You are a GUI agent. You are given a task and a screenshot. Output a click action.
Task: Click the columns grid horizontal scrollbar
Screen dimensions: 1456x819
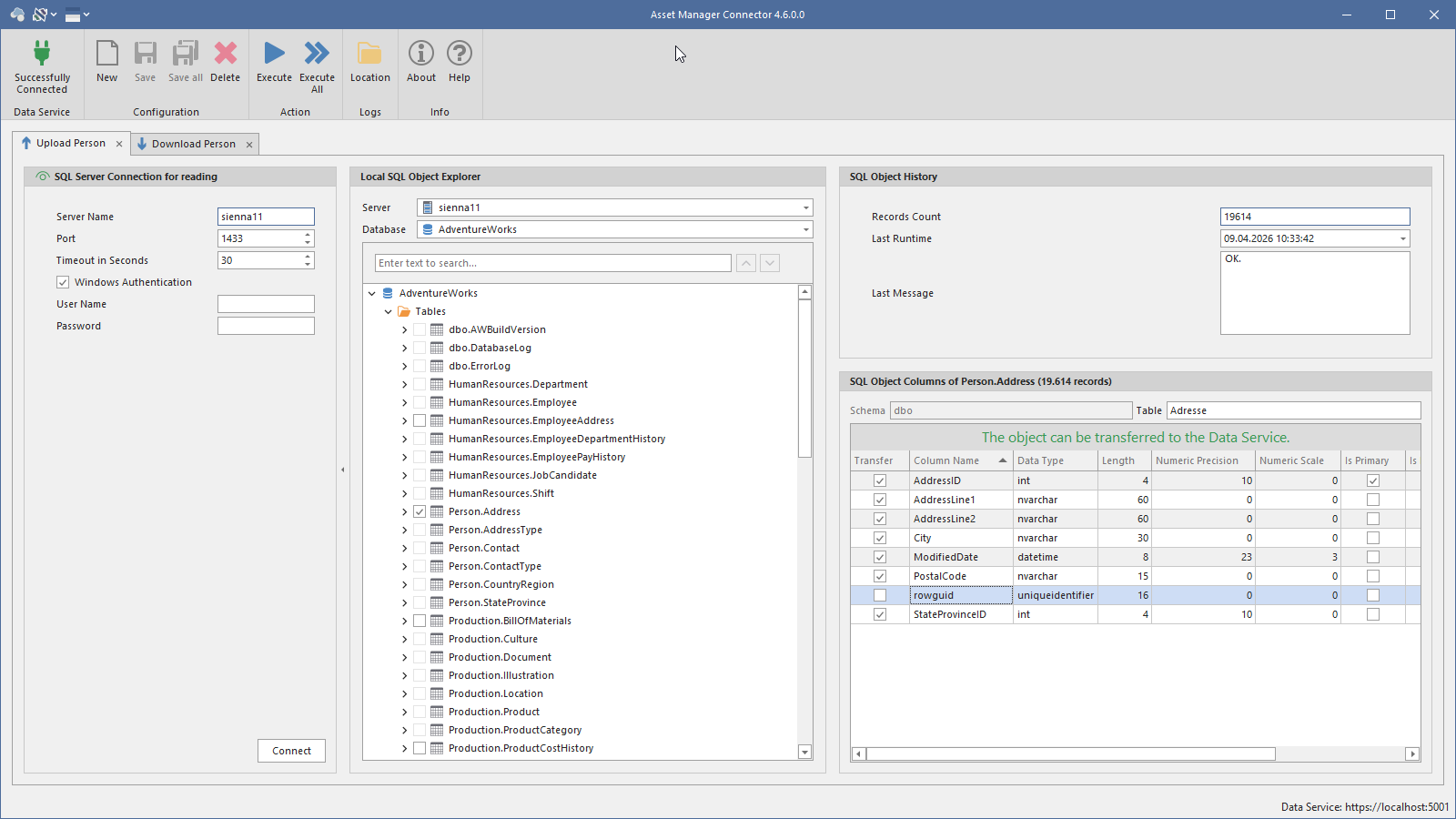(1070, 753)
